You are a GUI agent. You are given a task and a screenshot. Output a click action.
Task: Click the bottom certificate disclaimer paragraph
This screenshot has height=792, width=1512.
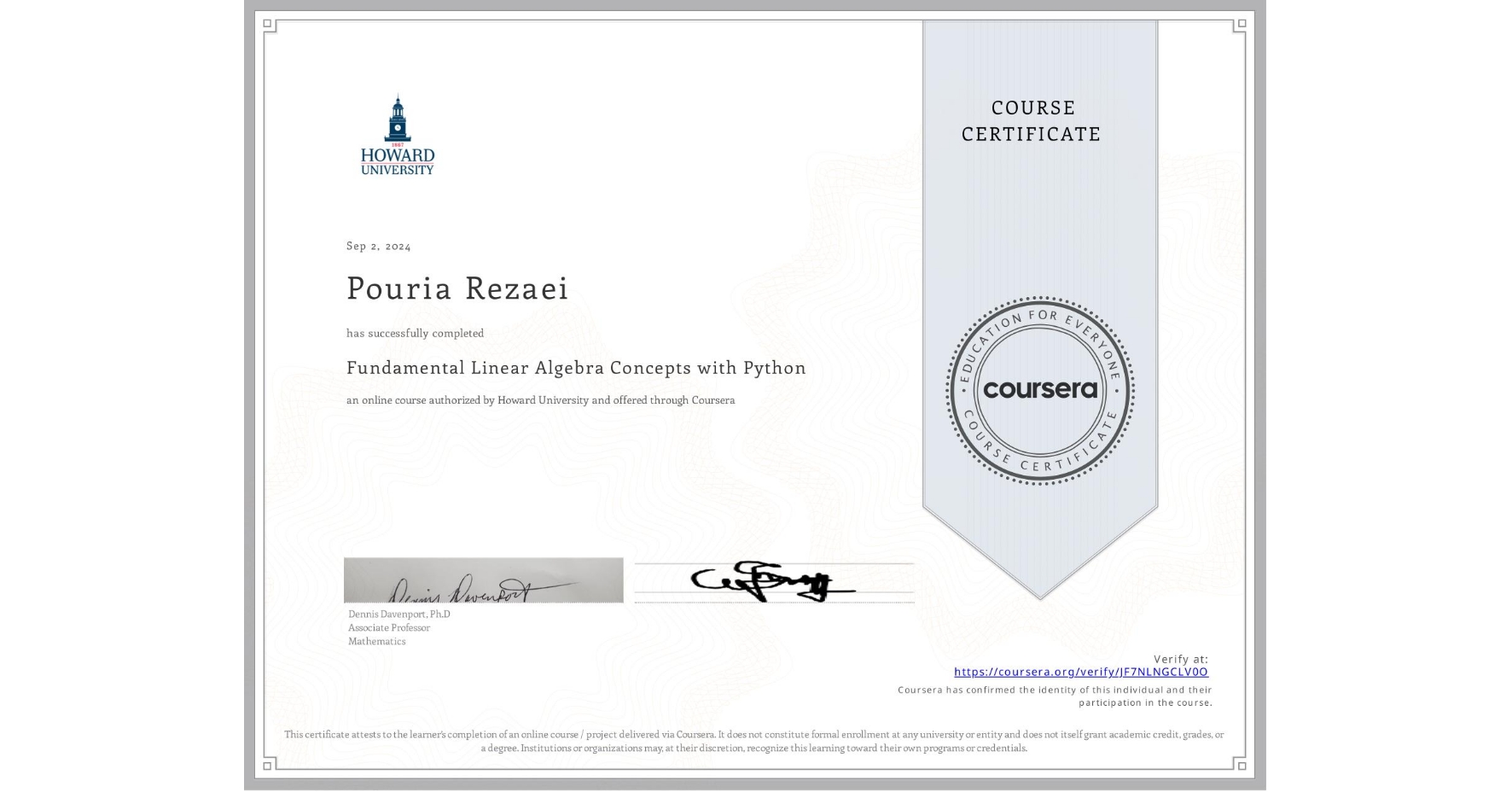pos(754,741)
